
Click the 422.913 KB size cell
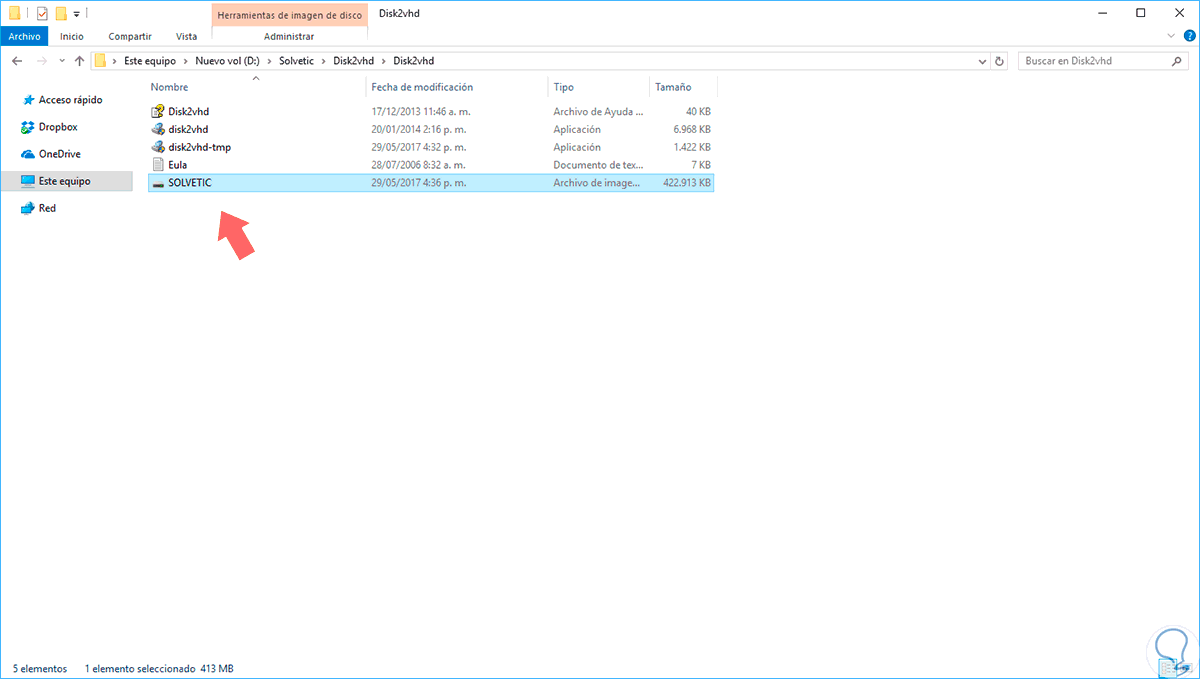[686, 183]
